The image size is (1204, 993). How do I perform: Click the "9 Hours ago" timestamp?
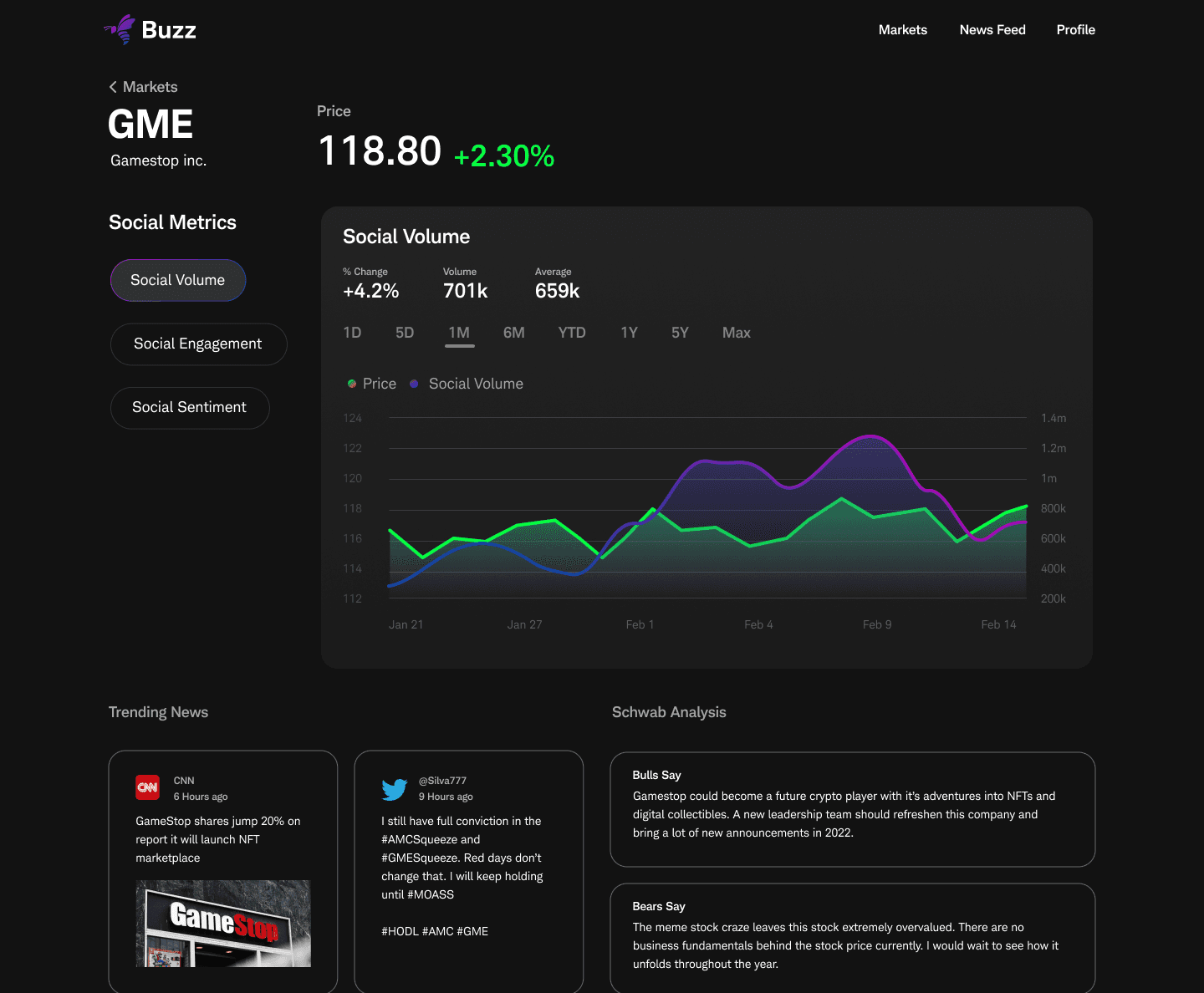pyautogui.click(x=446, y=797)
